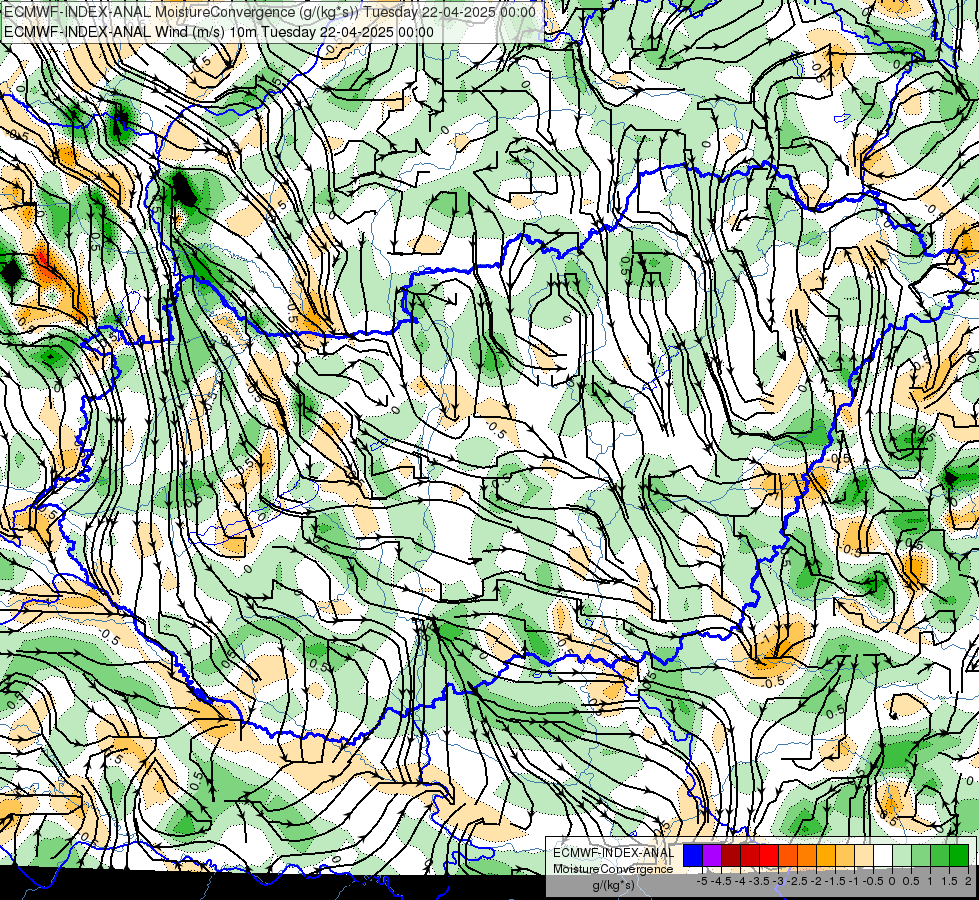Click the ECMWF-INDEX-ANAL label in the legend
This screenshot has height=900, width=979.
tap(613, 853)
